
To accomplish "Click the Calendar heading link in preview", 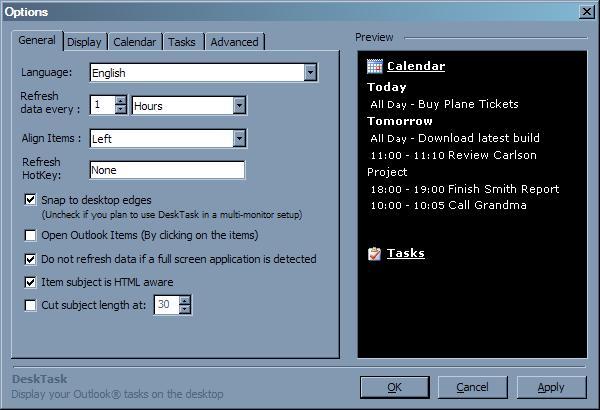I will [416, 66].
